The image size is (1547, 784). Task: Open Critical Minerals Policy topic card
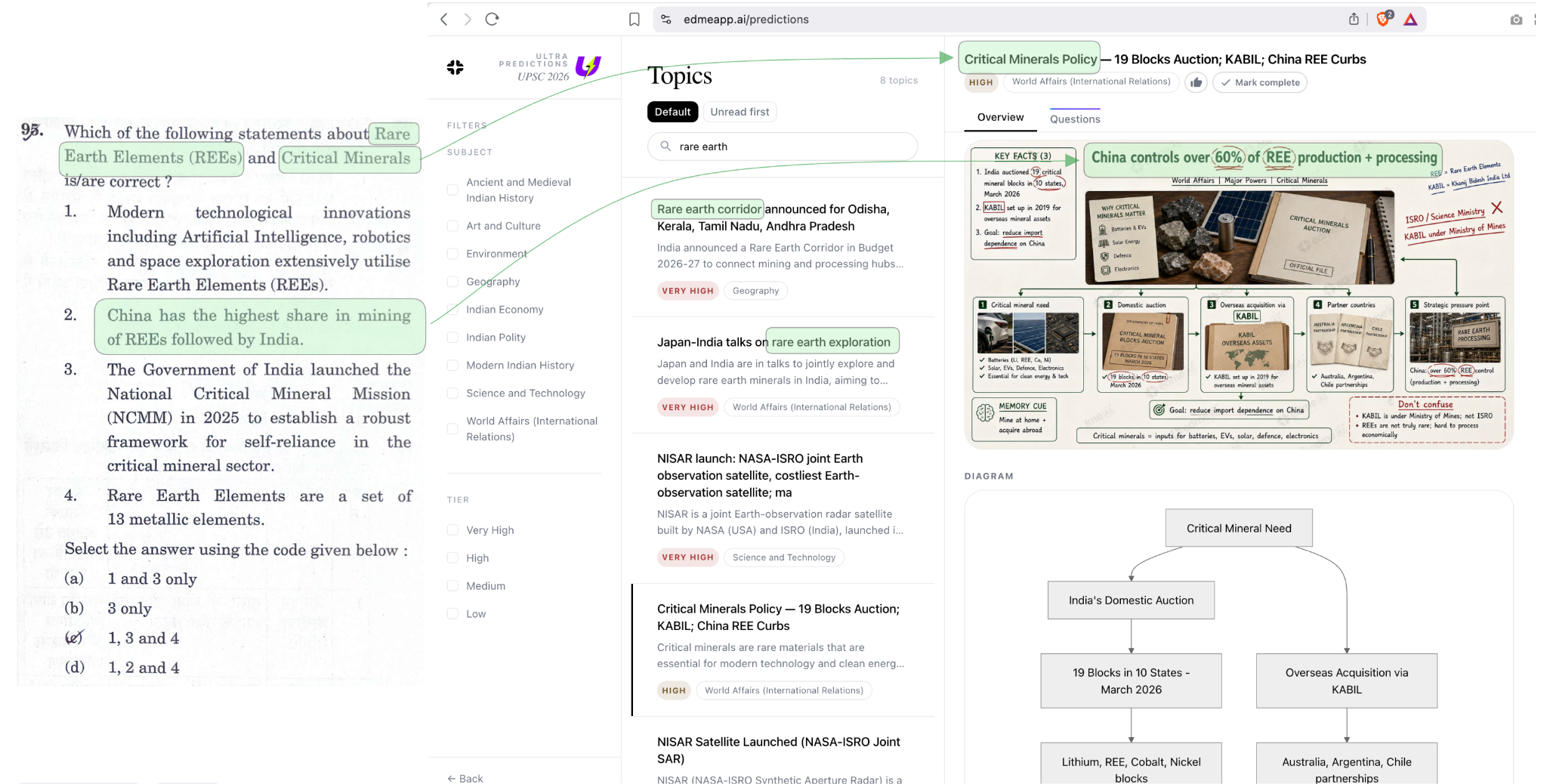click(x=783, y=650)
